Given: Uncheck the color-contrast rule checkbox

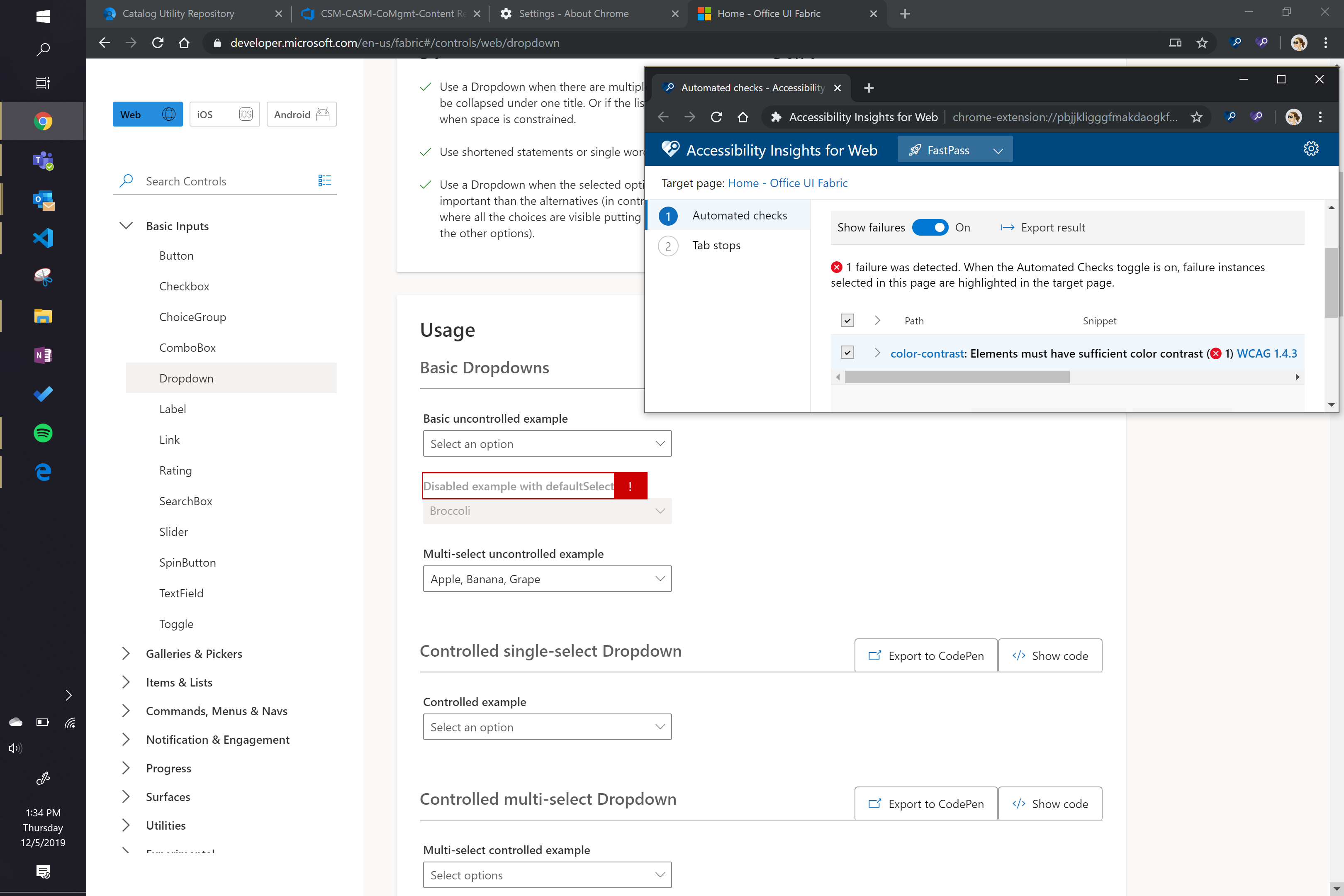Looking at the screenshot, I should pos(847,353).
